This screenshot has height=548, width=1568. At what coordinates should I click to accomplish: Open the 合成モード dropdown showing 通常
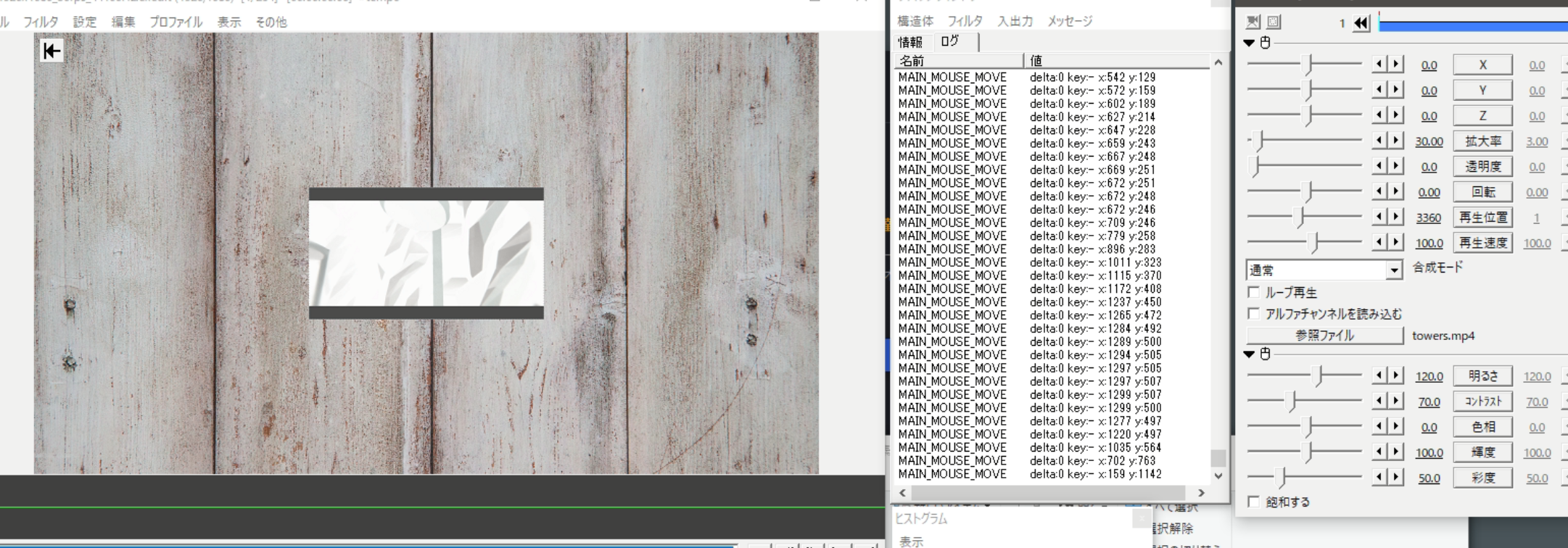point(1324,270)
